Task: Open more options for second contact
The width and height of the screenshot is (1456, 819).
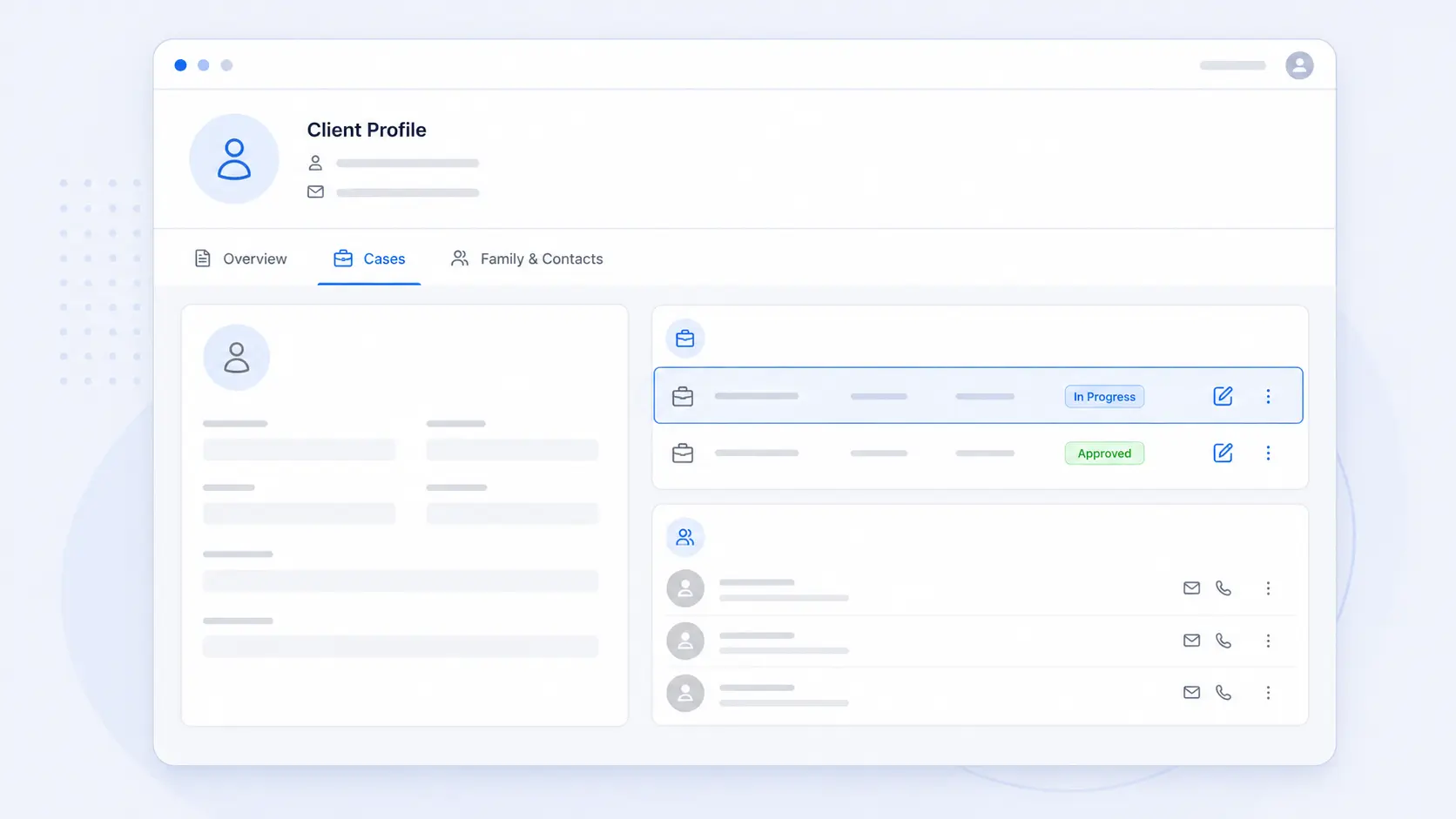Action: (1268, 641)
